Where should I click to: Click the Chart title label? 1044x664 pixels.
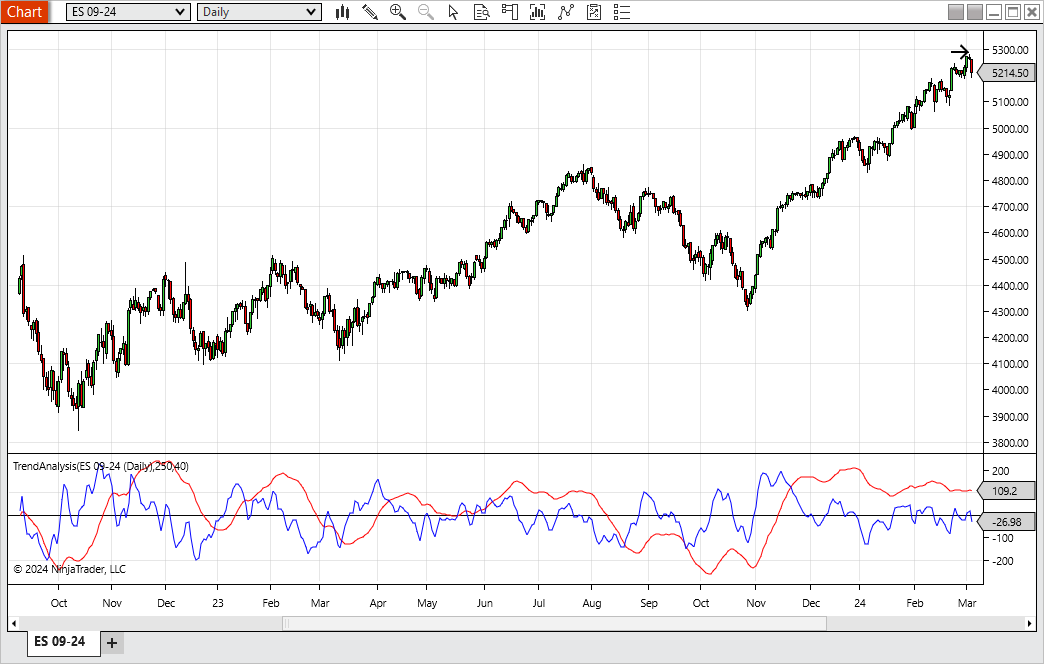25,12
